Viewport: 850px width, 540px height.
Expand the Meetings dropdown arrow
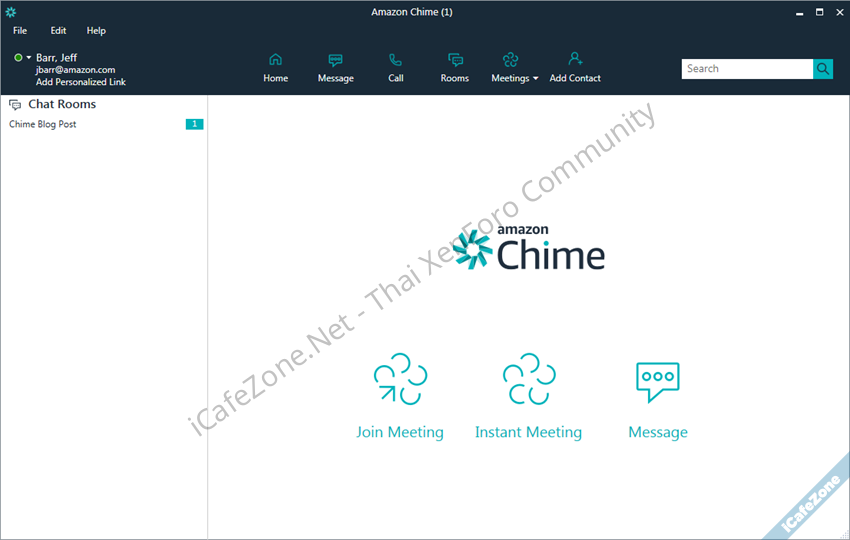point(536,79)
